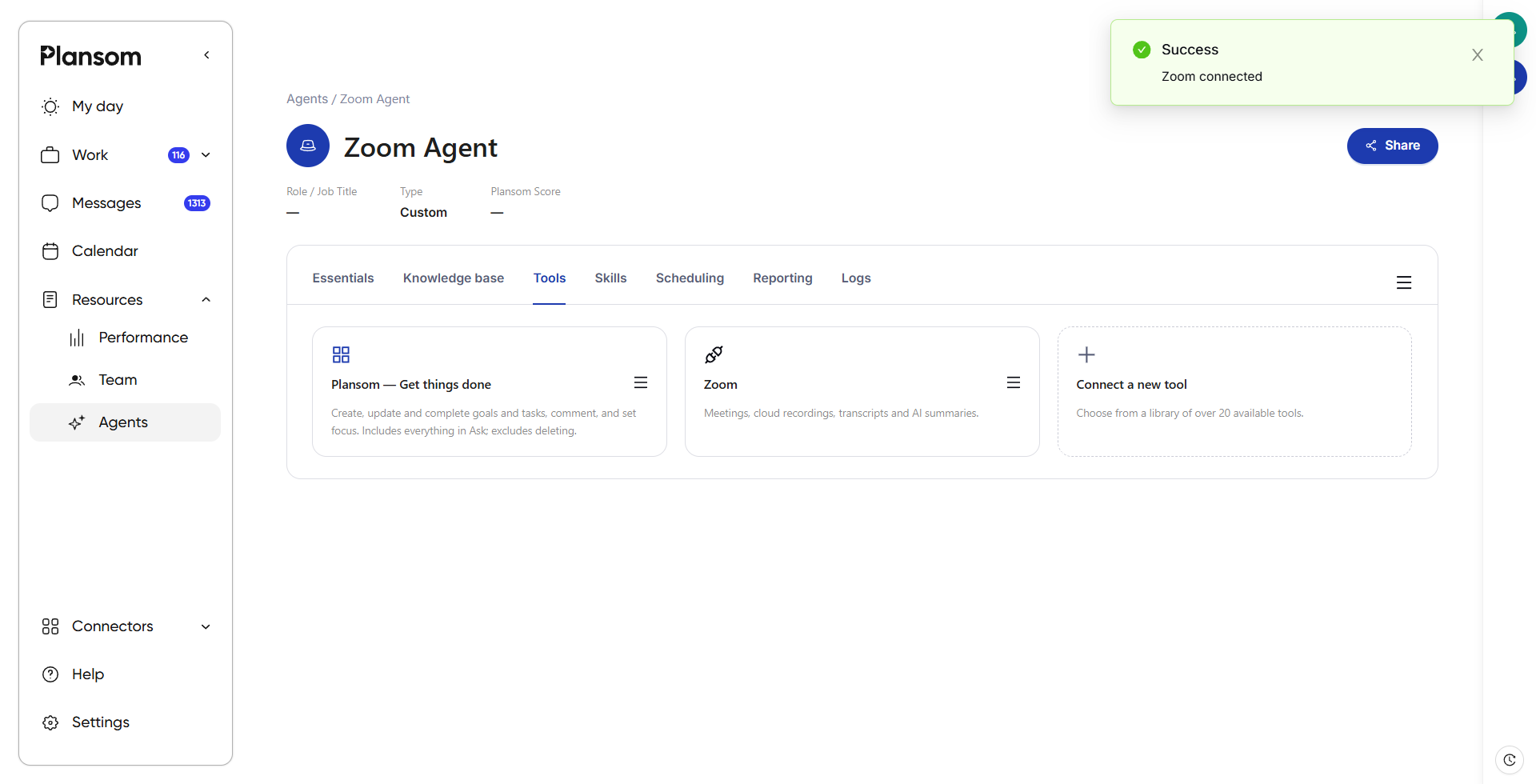Click the green Success checkmark icon
This screenshot has width=1536, height=784.
(x=1142, y=50)
